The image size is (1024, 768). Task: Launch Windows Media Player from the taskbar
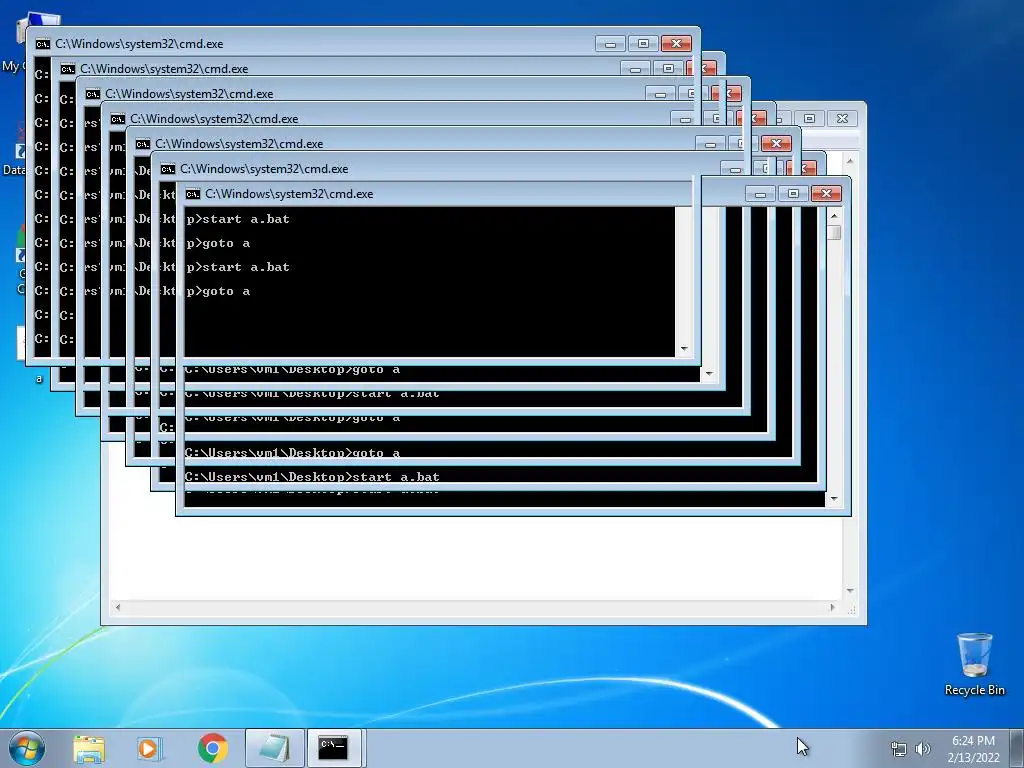pos(150,748)
